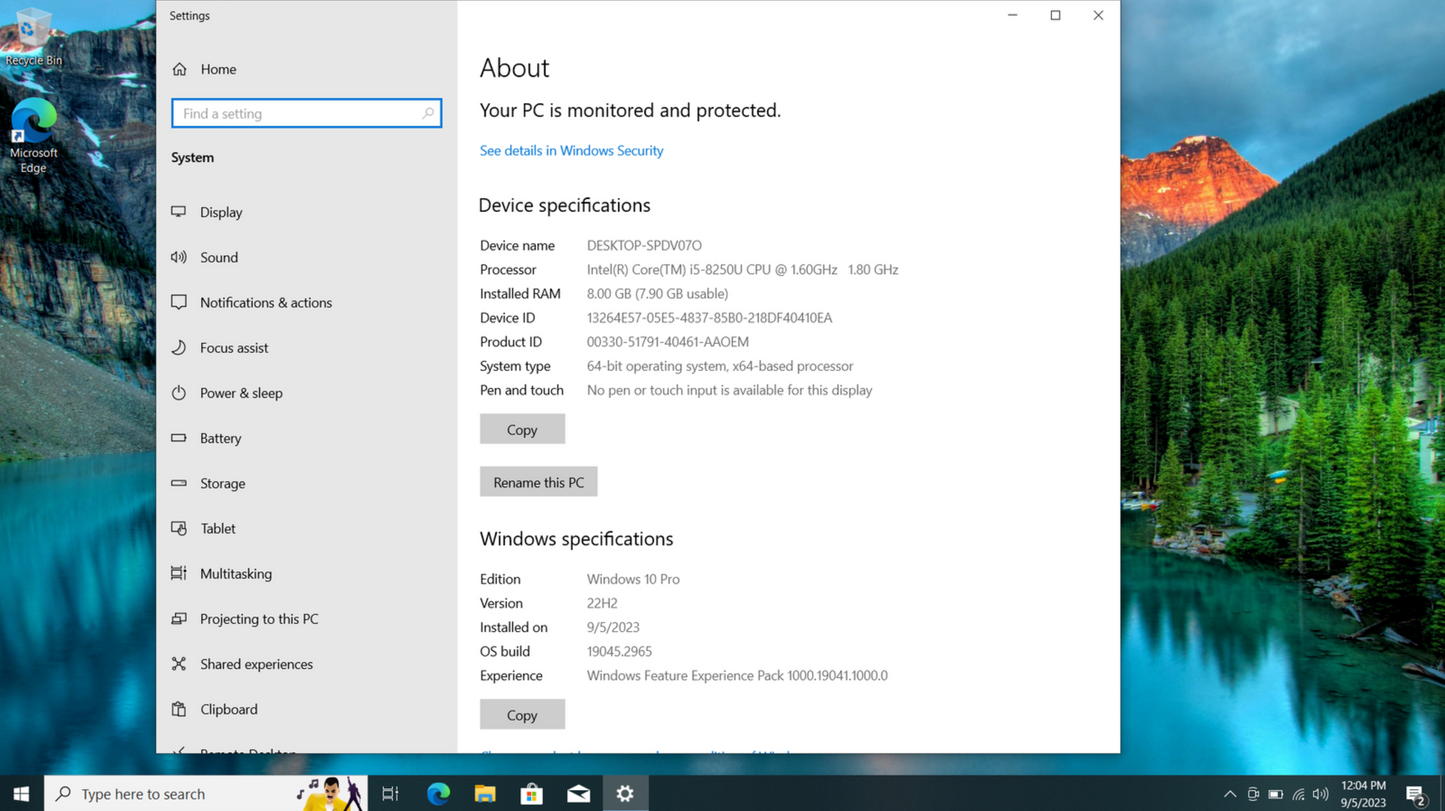Screen dimensions: 1445x811
Task: Open Display settings from the sidebar
Action: (x=220, y=212)
